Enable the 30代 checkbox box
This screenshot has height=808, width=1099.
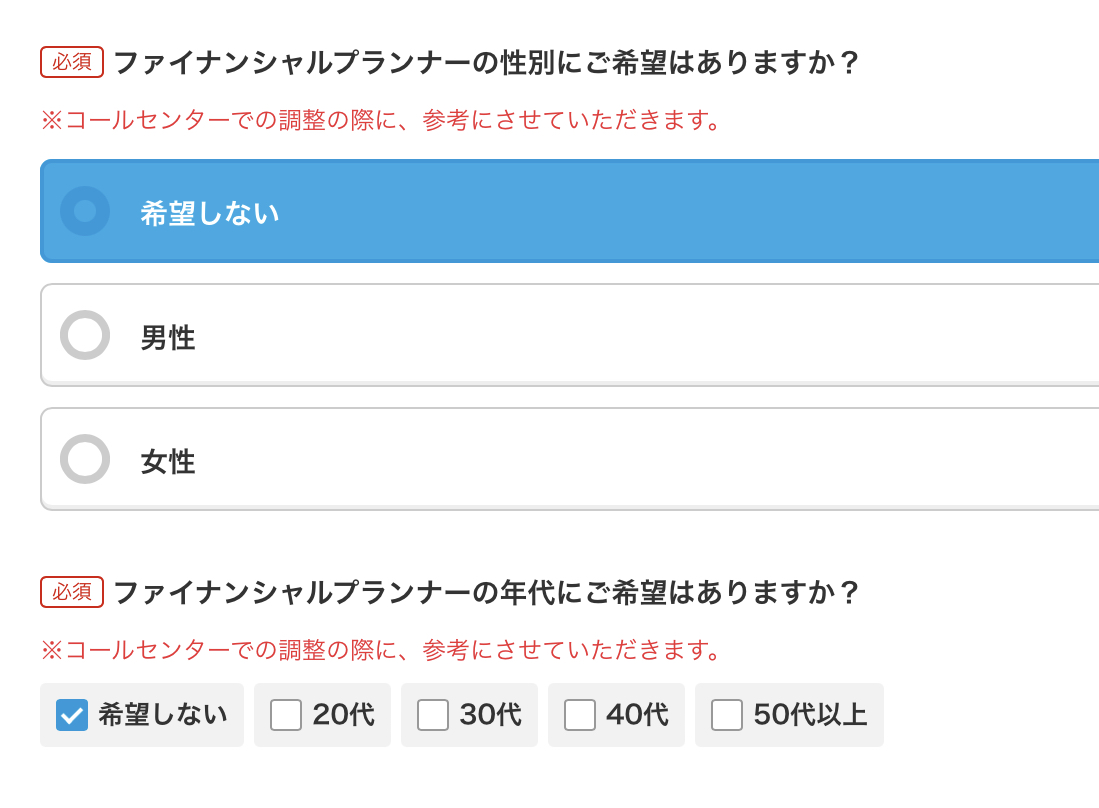coord(433,715)
